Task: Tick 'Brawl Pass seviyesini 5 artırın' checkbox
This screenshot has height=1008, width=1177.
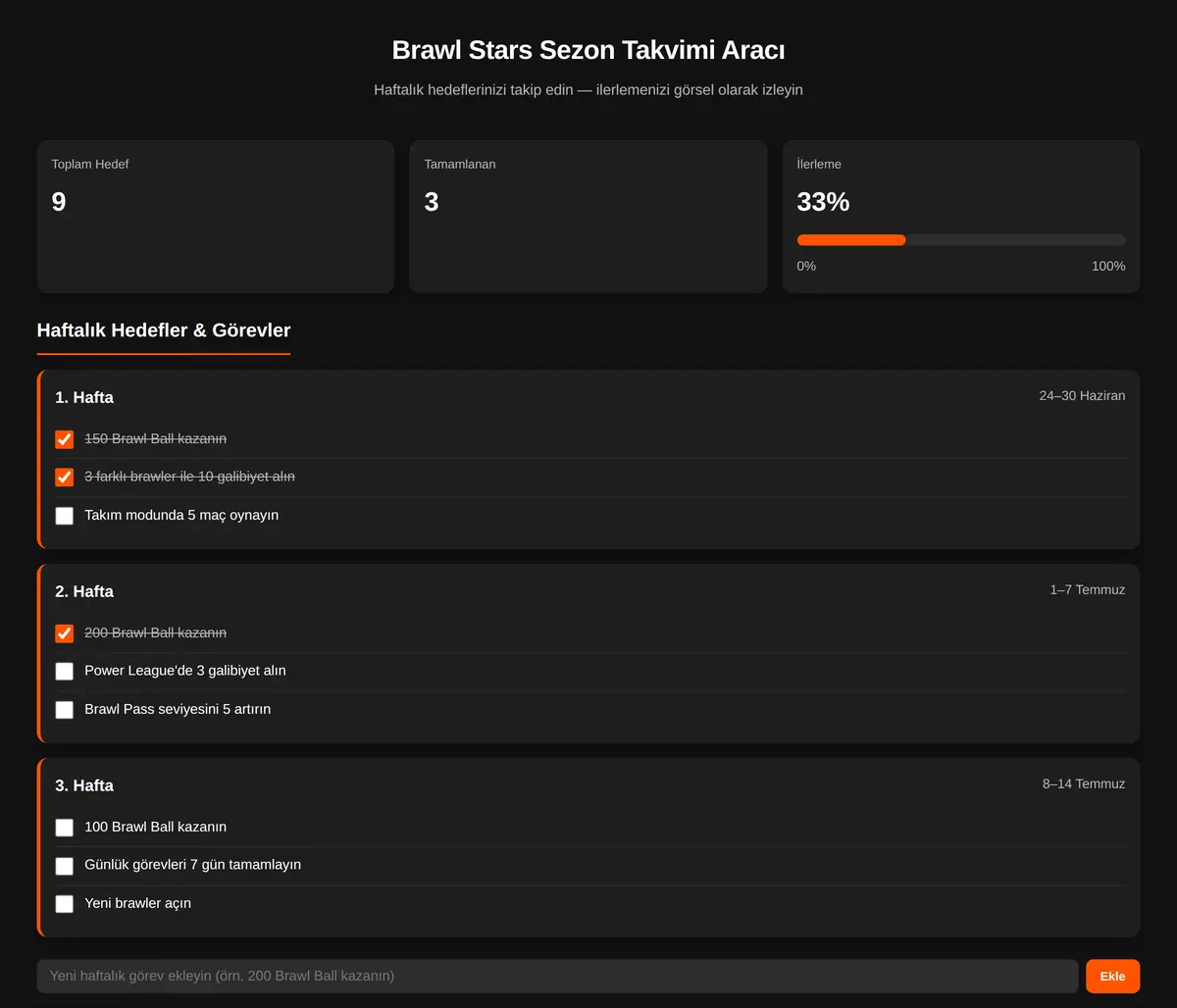Action: pyautogui.click(x=65, y=710)
